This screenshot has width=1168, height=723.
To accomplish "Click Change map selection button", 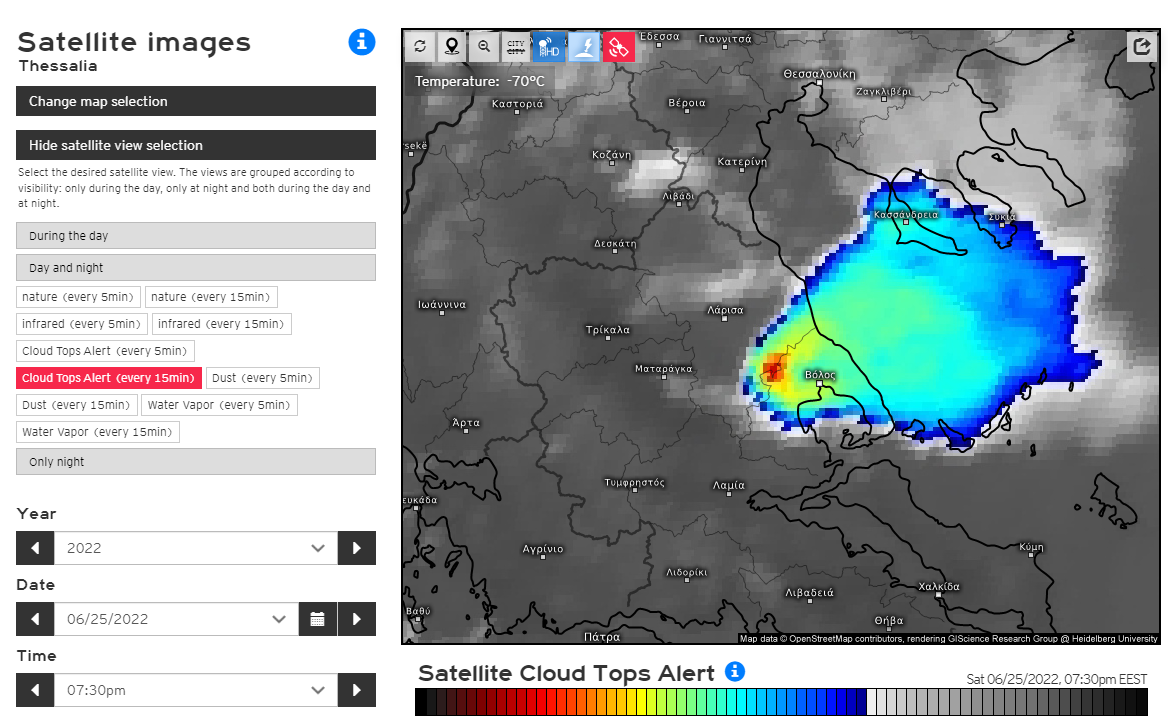I will click(196, 101).
